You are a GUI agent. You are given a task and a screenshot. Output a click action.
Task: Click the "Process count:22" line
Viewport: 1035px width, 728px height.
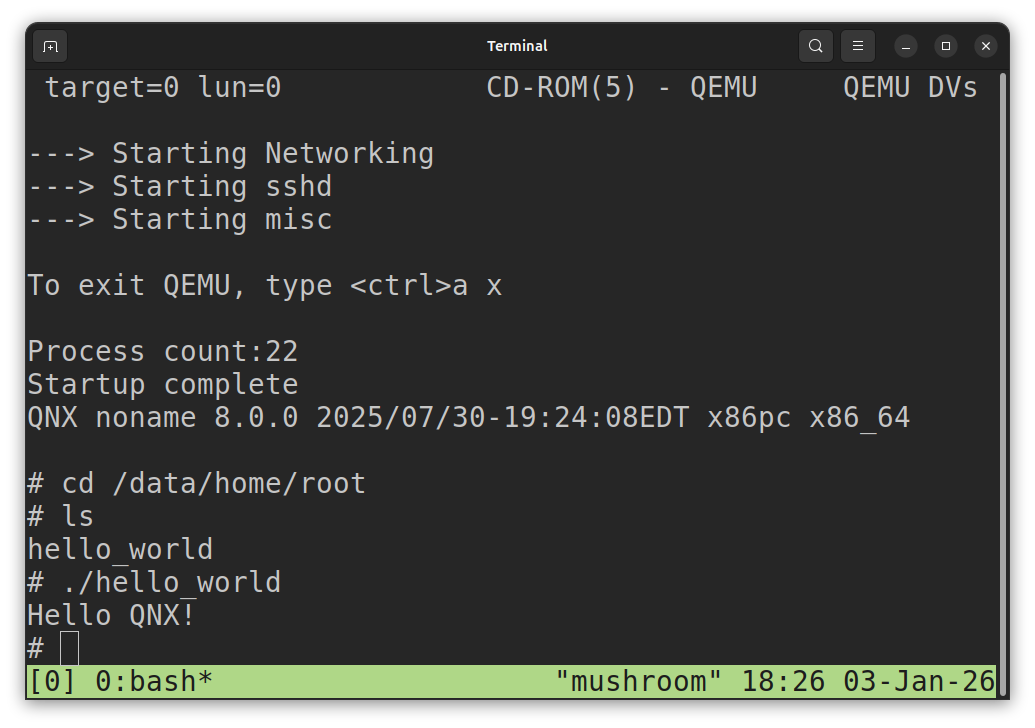tap(162, 351)
